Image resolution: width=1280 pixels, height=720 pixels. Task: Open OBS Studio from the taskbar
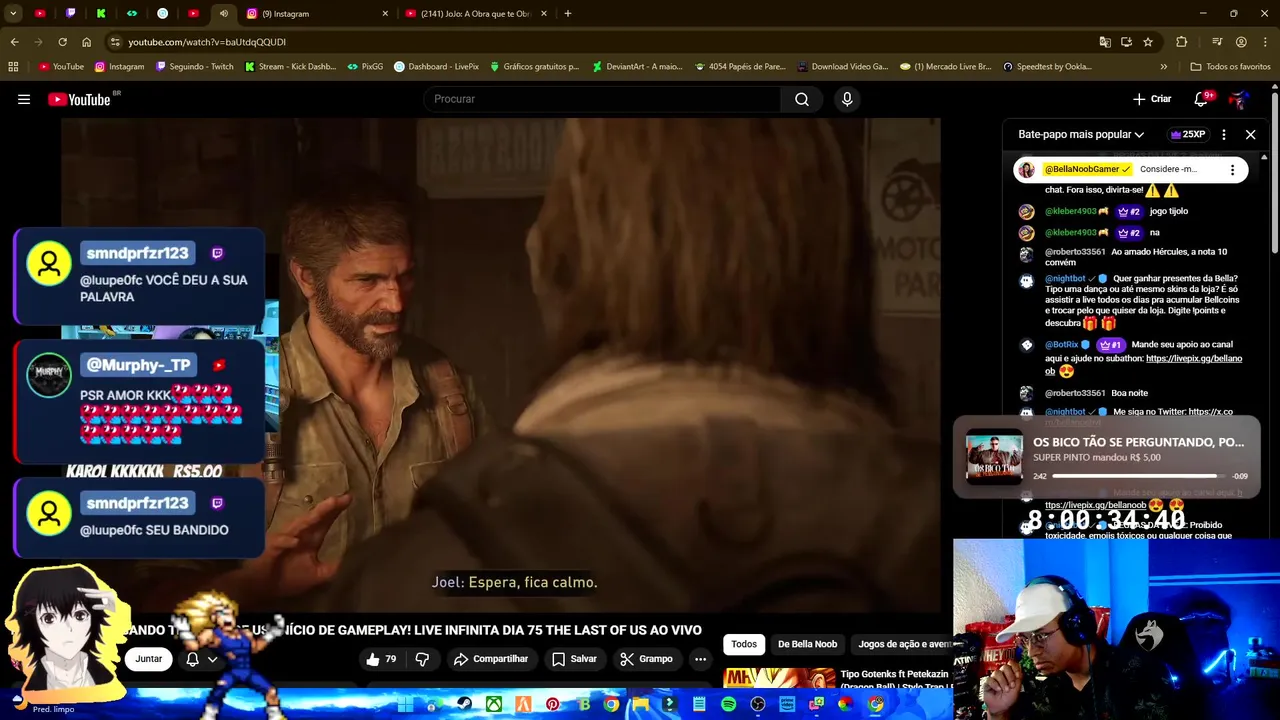(757, 705)
